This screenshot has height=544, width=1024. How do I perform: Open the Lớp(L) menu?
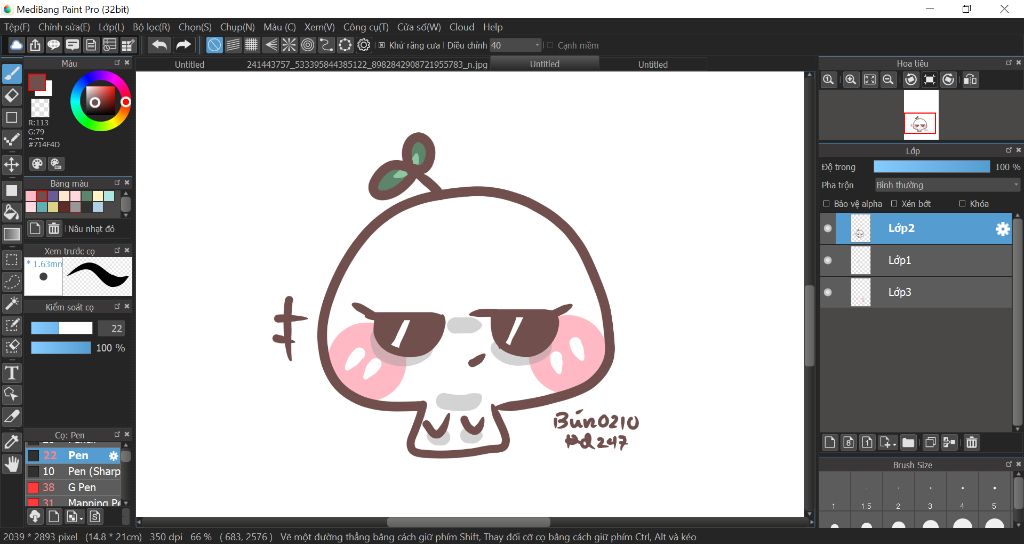pyautogui.click(x=111, y=27)
